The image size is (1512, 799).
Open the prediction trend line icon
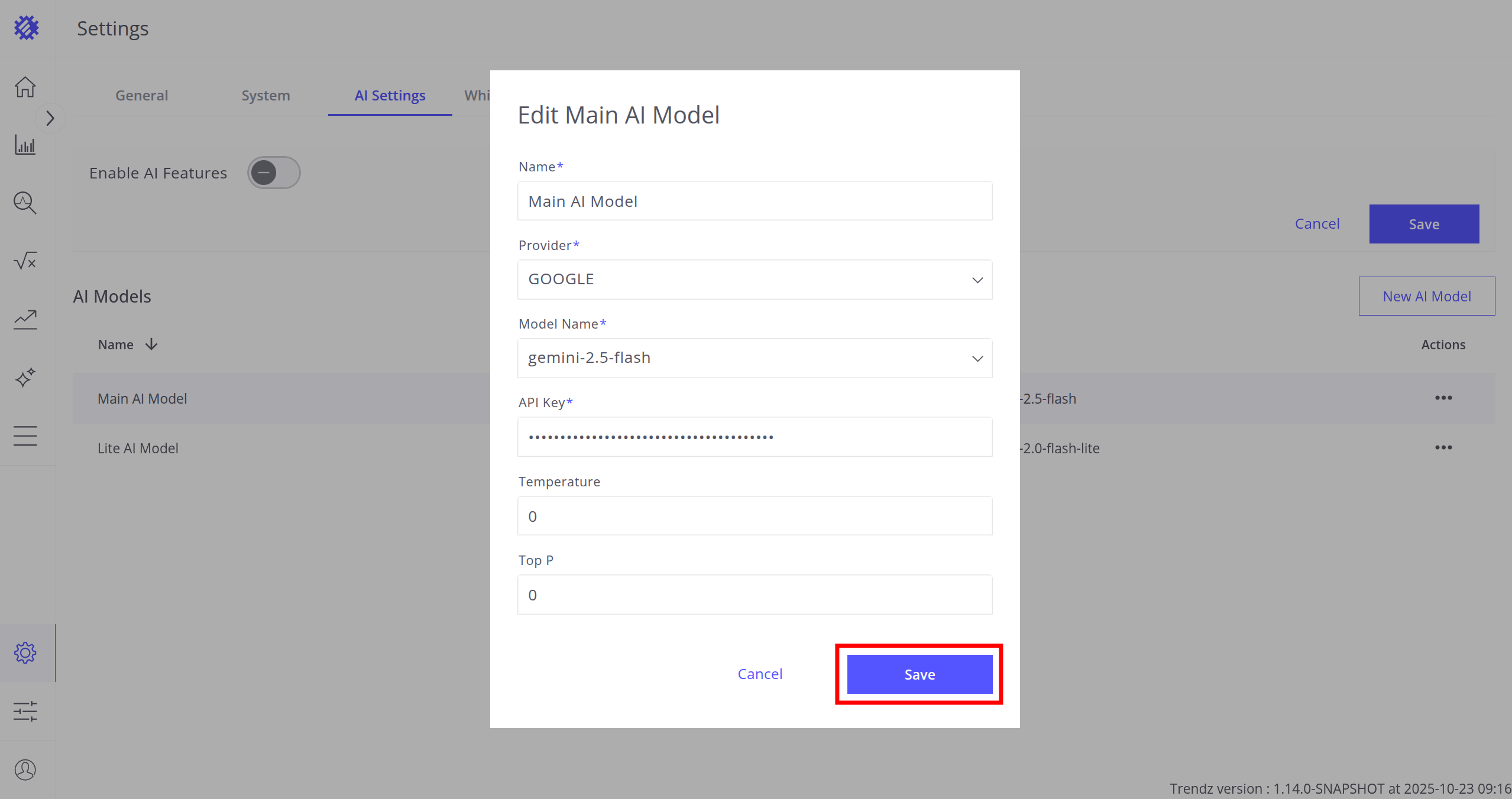tap(25, 319)
